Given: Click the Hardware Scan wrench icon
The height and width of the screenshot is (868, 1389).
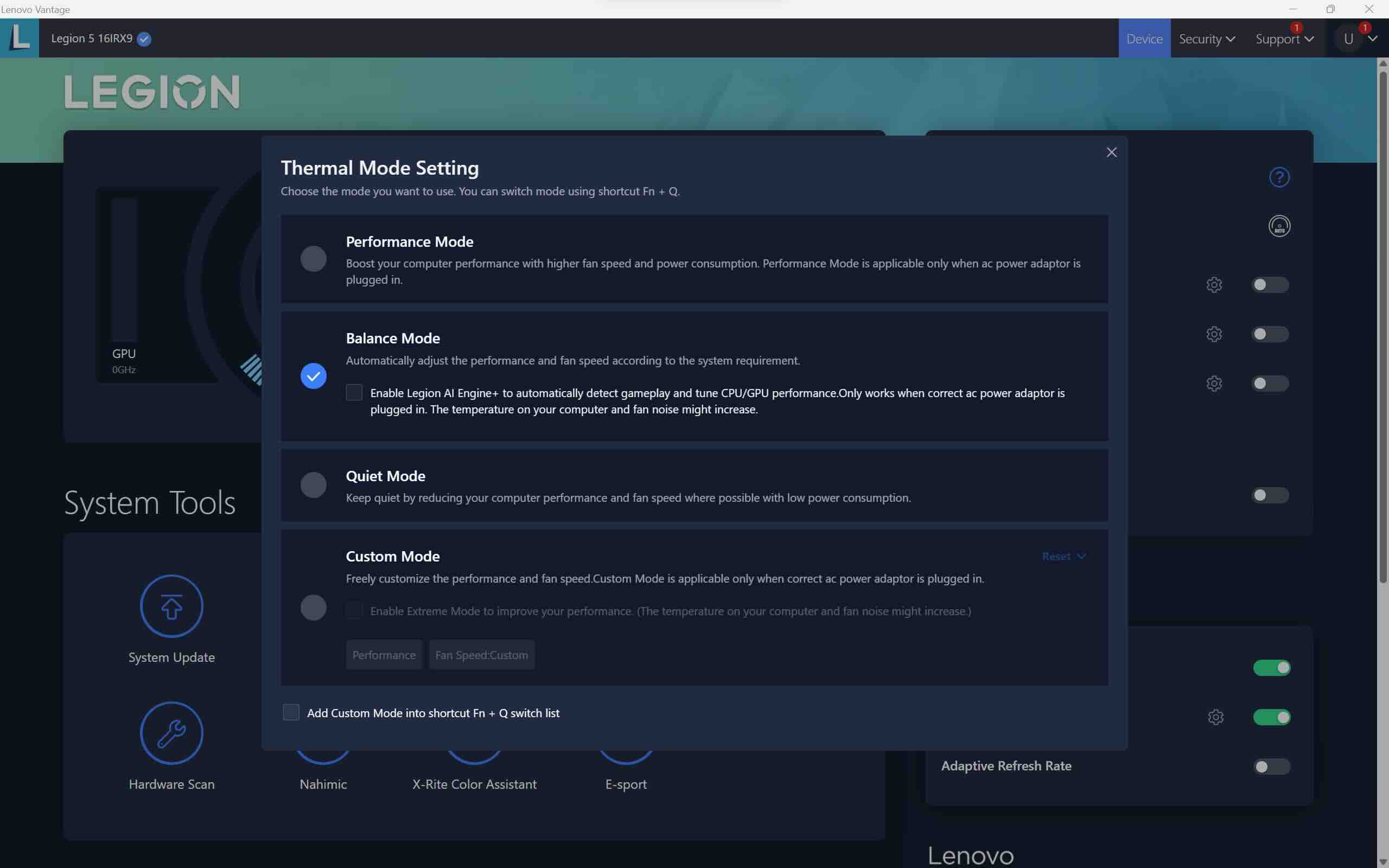Looking at the screenshot, I should pyautogui.click(x=171, y=733).
